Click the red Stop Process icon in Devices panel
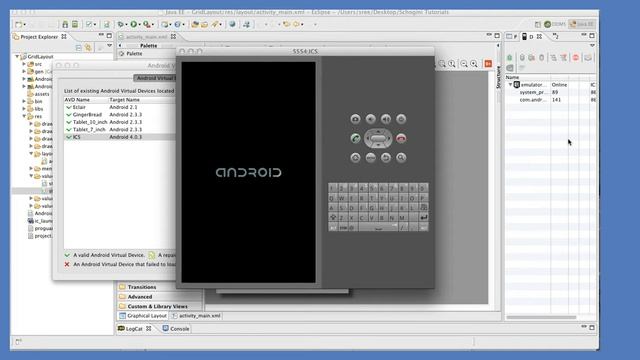Screen dimensions: 640x360 pos(576,58)
